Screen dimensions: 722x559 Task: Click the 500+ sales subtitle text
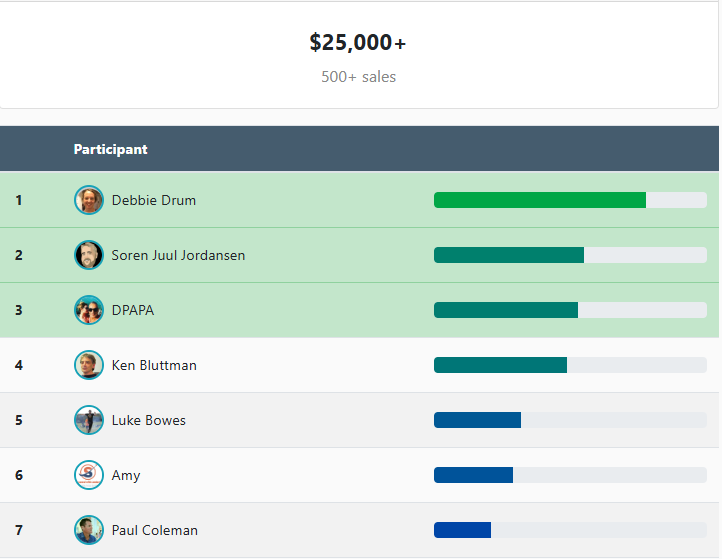[x=358, y=77]
